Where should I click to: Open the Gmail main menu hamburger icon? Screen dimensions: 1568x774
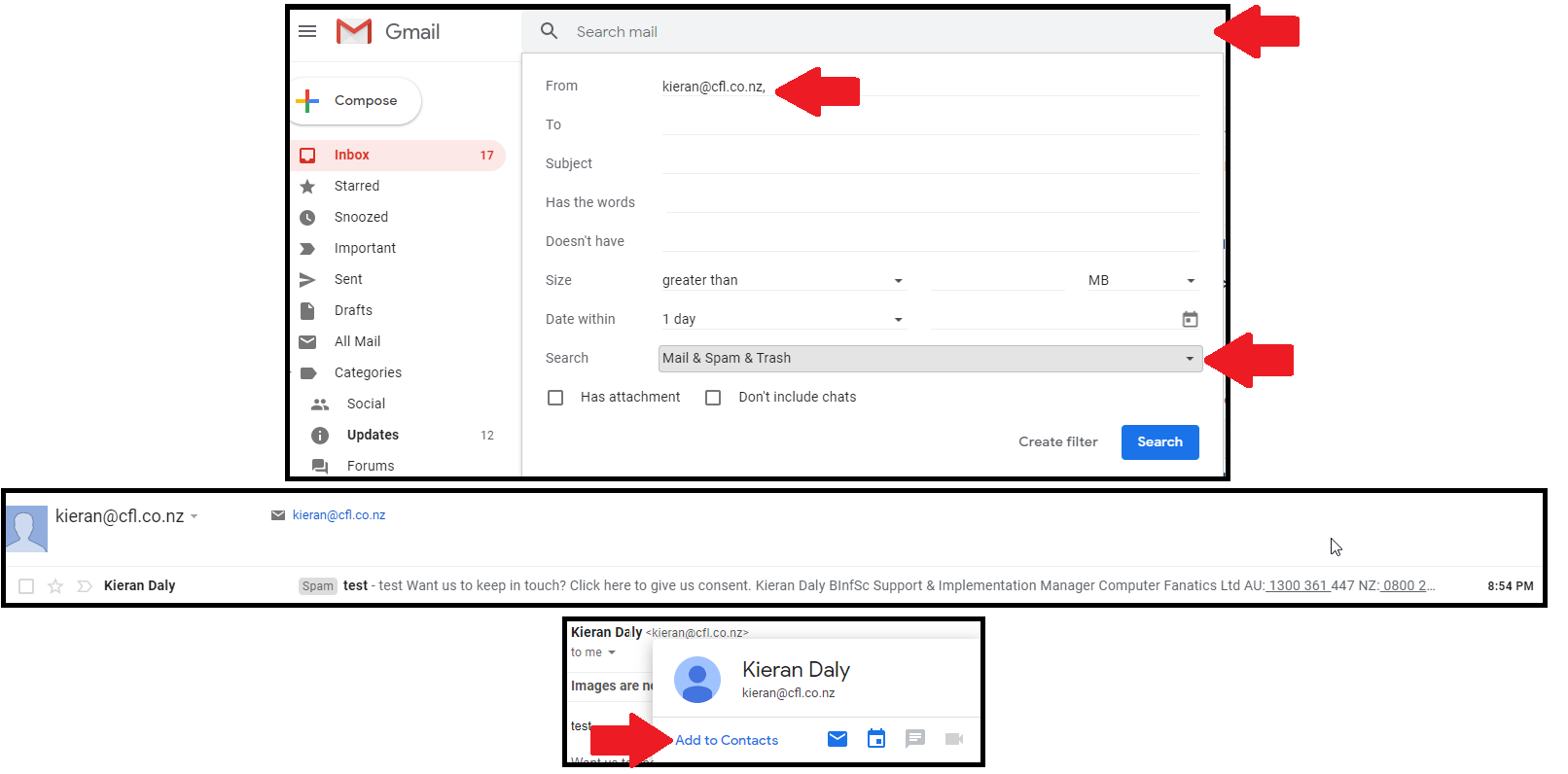pos(307,31)
